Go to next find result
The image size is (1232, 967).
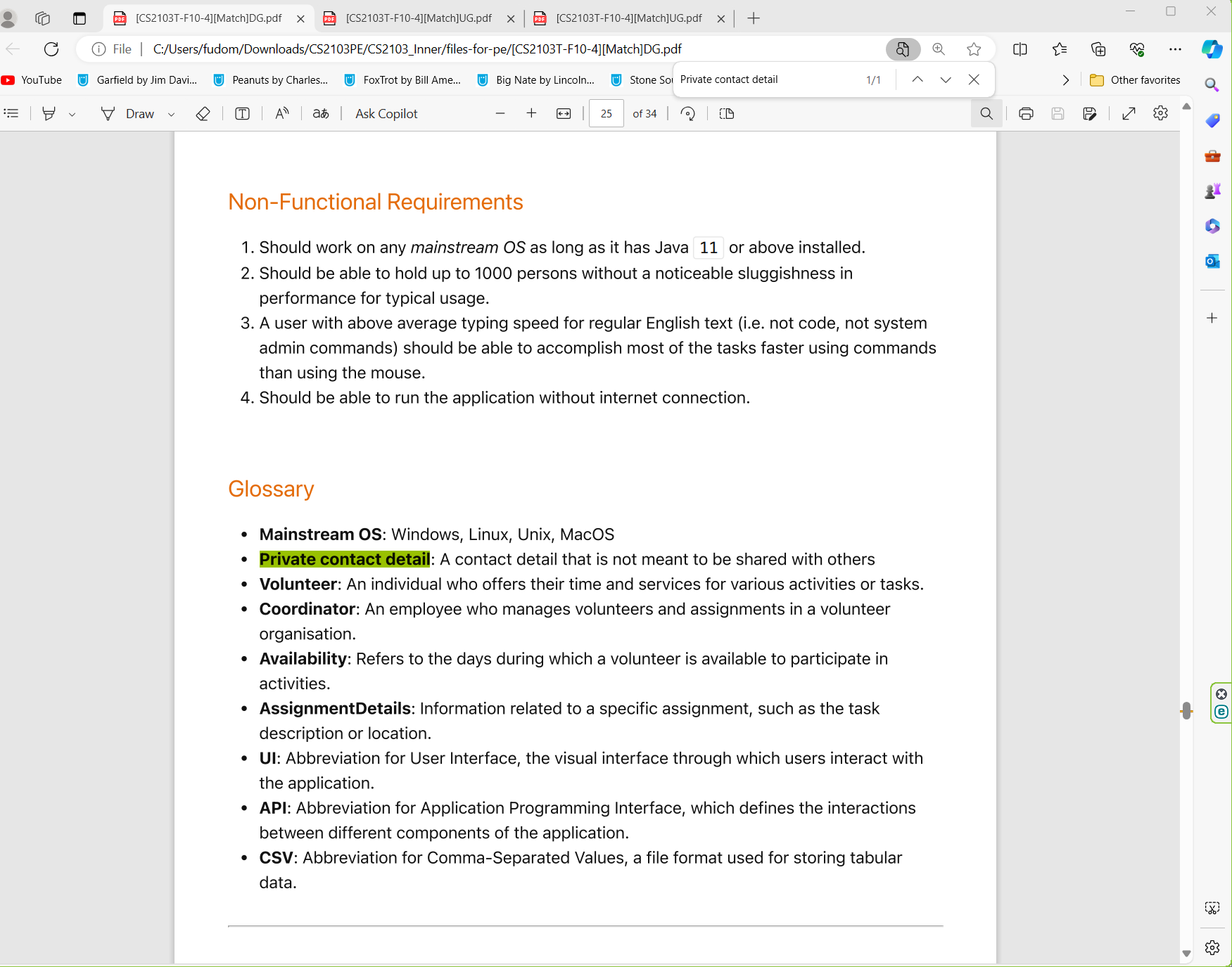coord(946,79)
